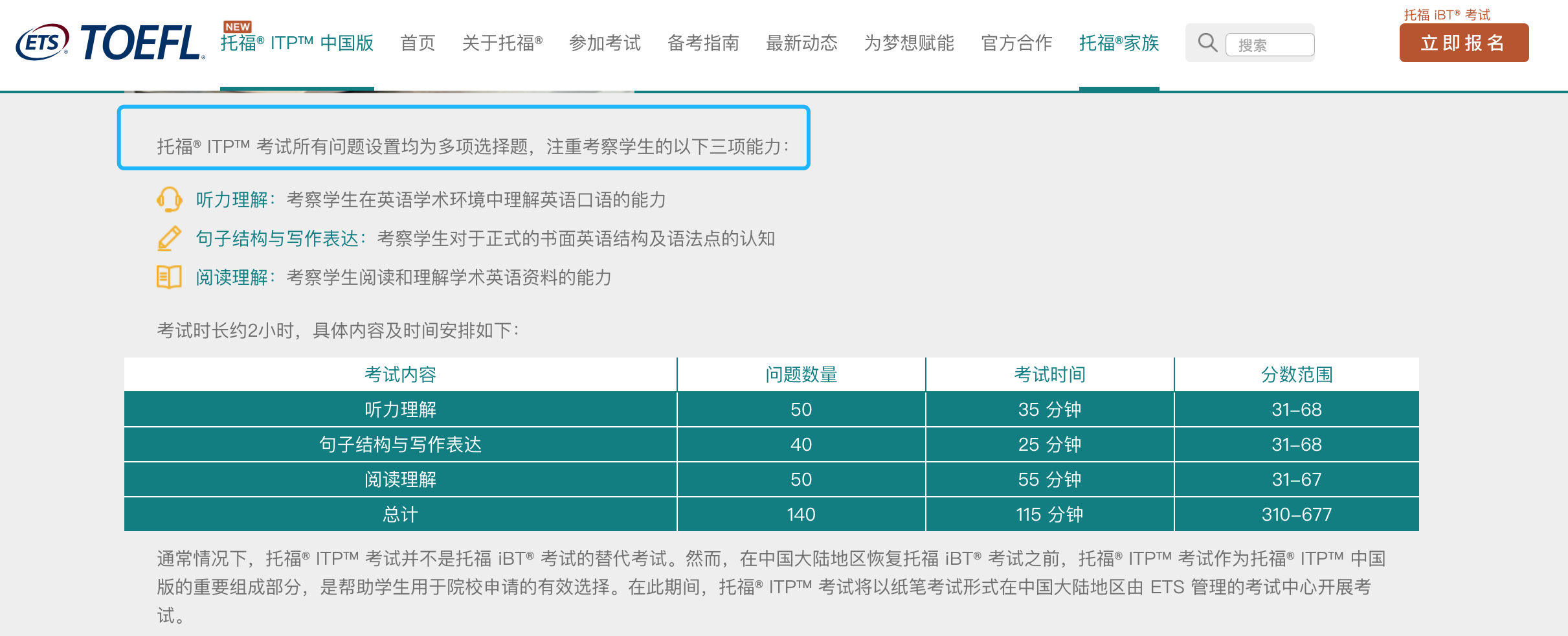Select the 听力理解 table row cell
Screen dimensions: 1568x636
(x=400, y=409)
